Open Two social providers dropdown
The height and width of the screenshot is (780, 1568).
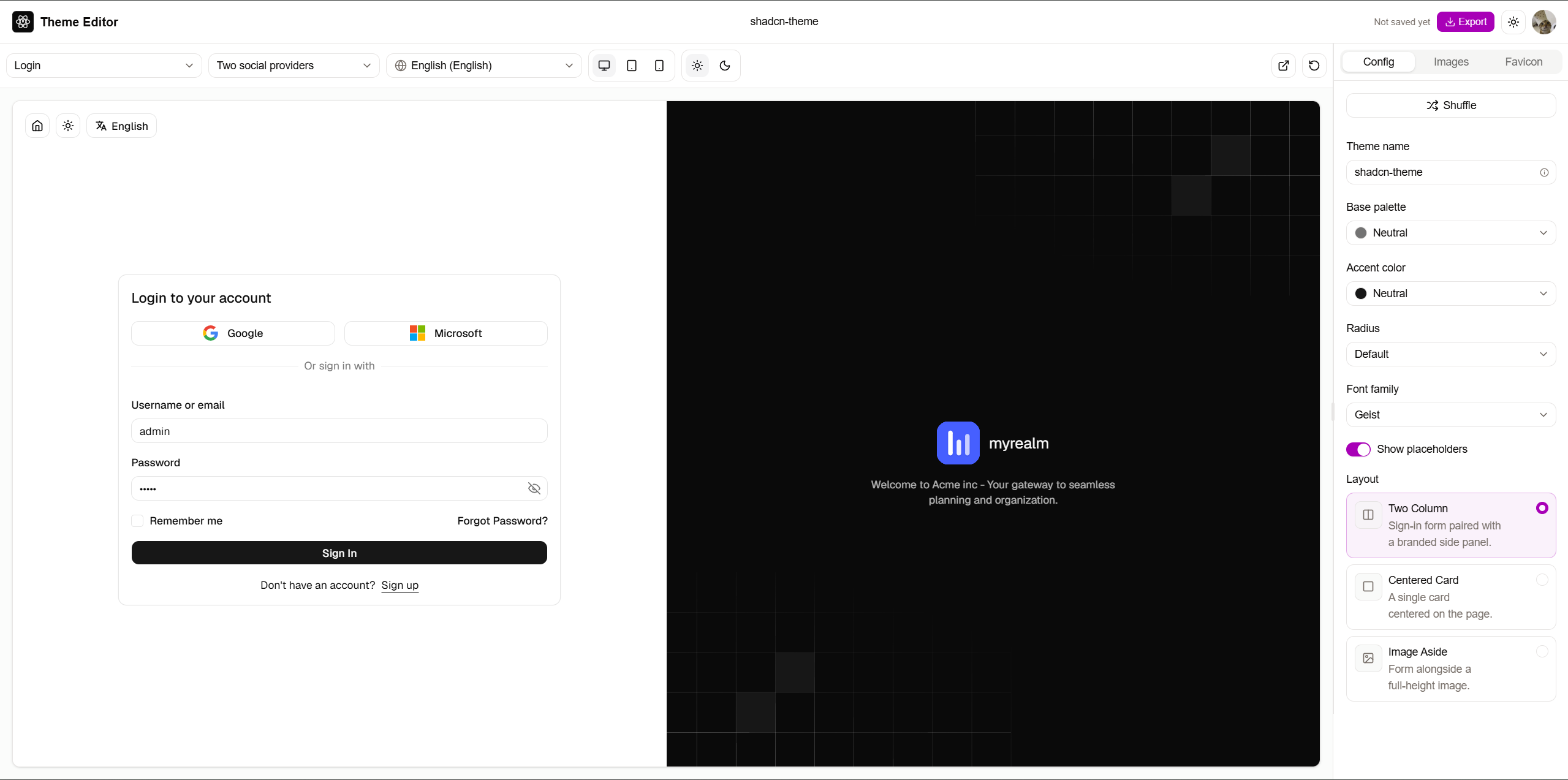pos(294,66)
